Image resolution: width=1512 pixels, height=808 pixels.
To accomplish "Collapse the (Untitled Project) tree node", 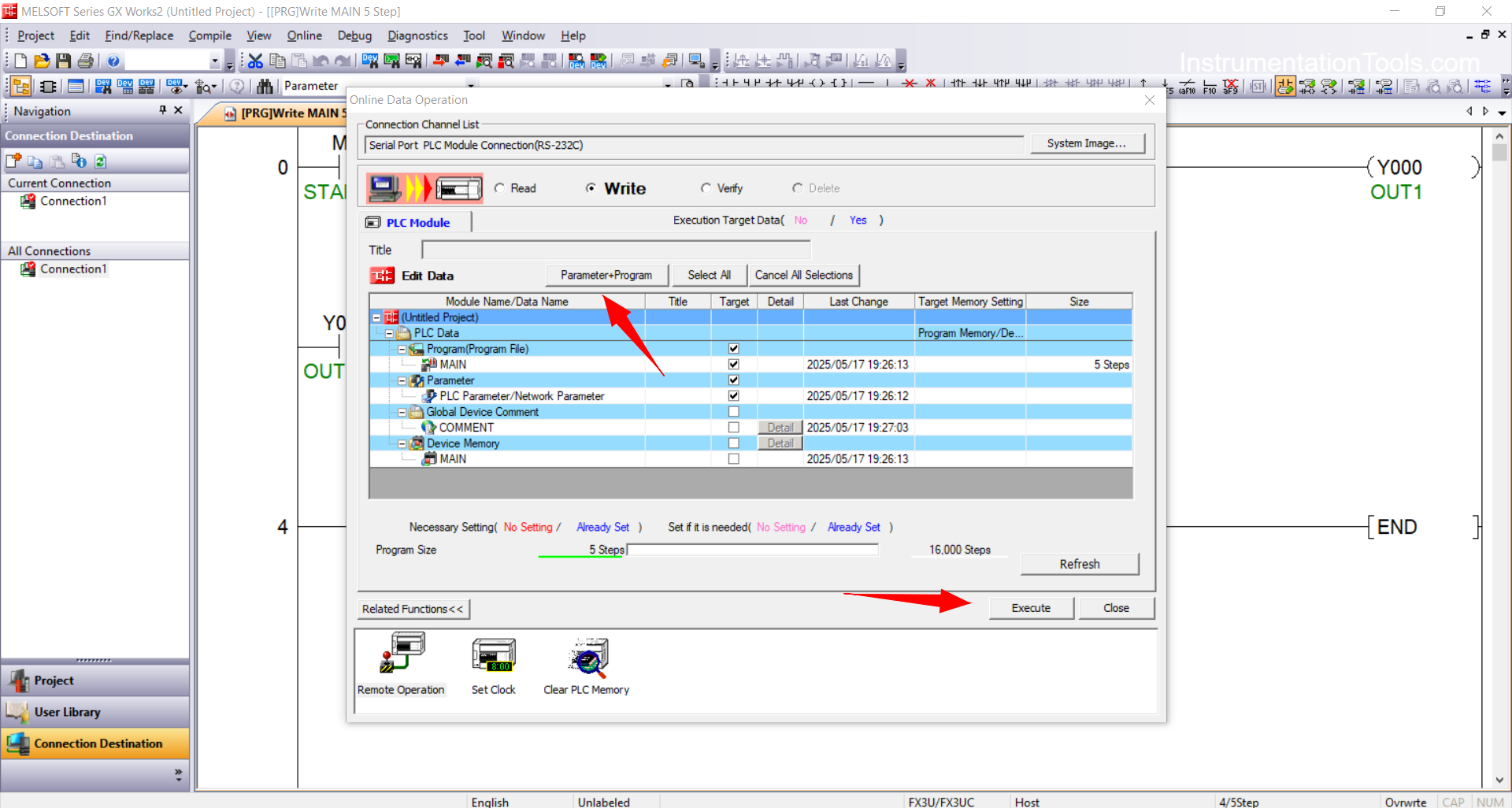I will (x=376, y=317).
